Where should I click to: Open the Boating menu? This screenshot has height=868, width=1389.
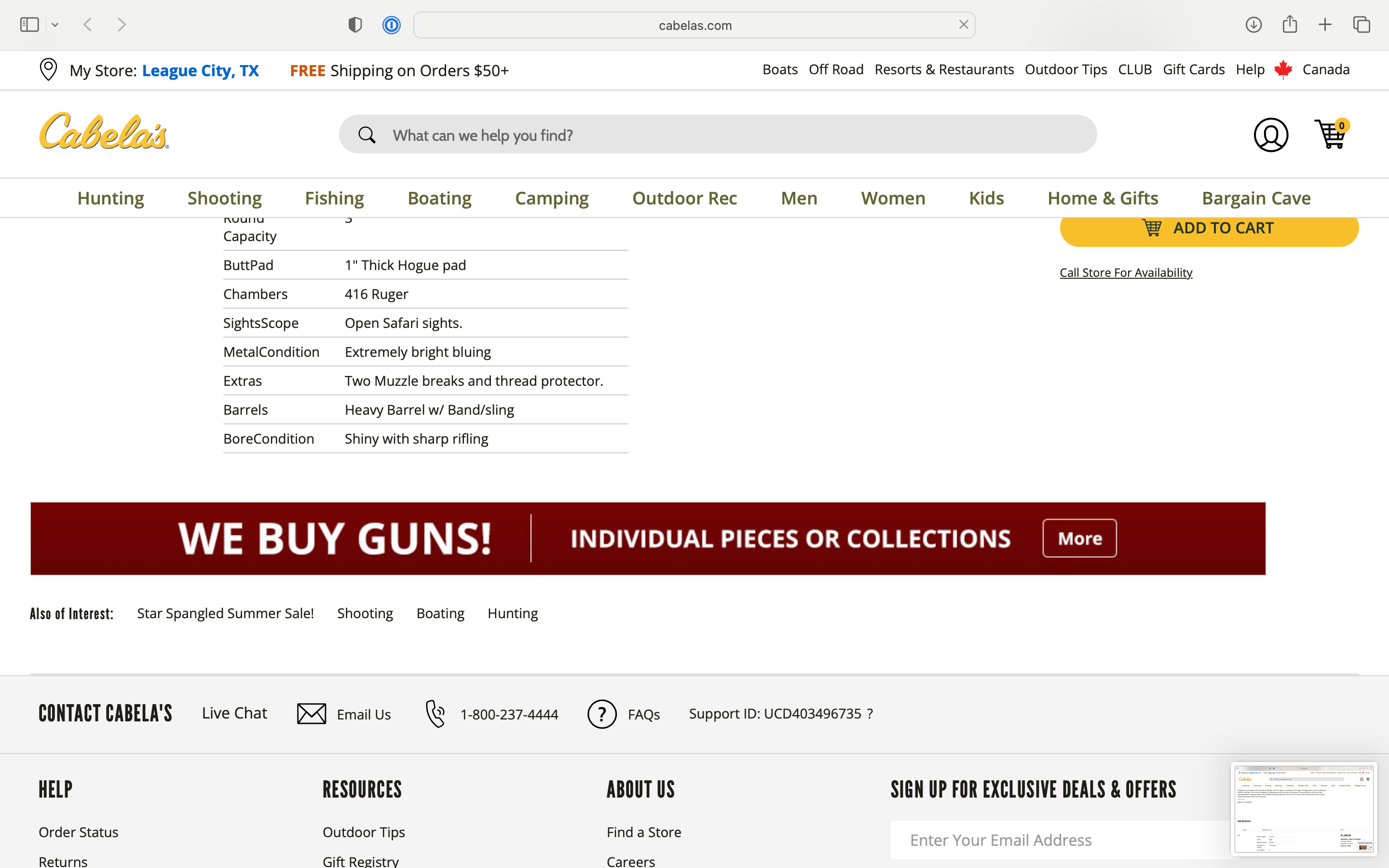pos(439,198)
